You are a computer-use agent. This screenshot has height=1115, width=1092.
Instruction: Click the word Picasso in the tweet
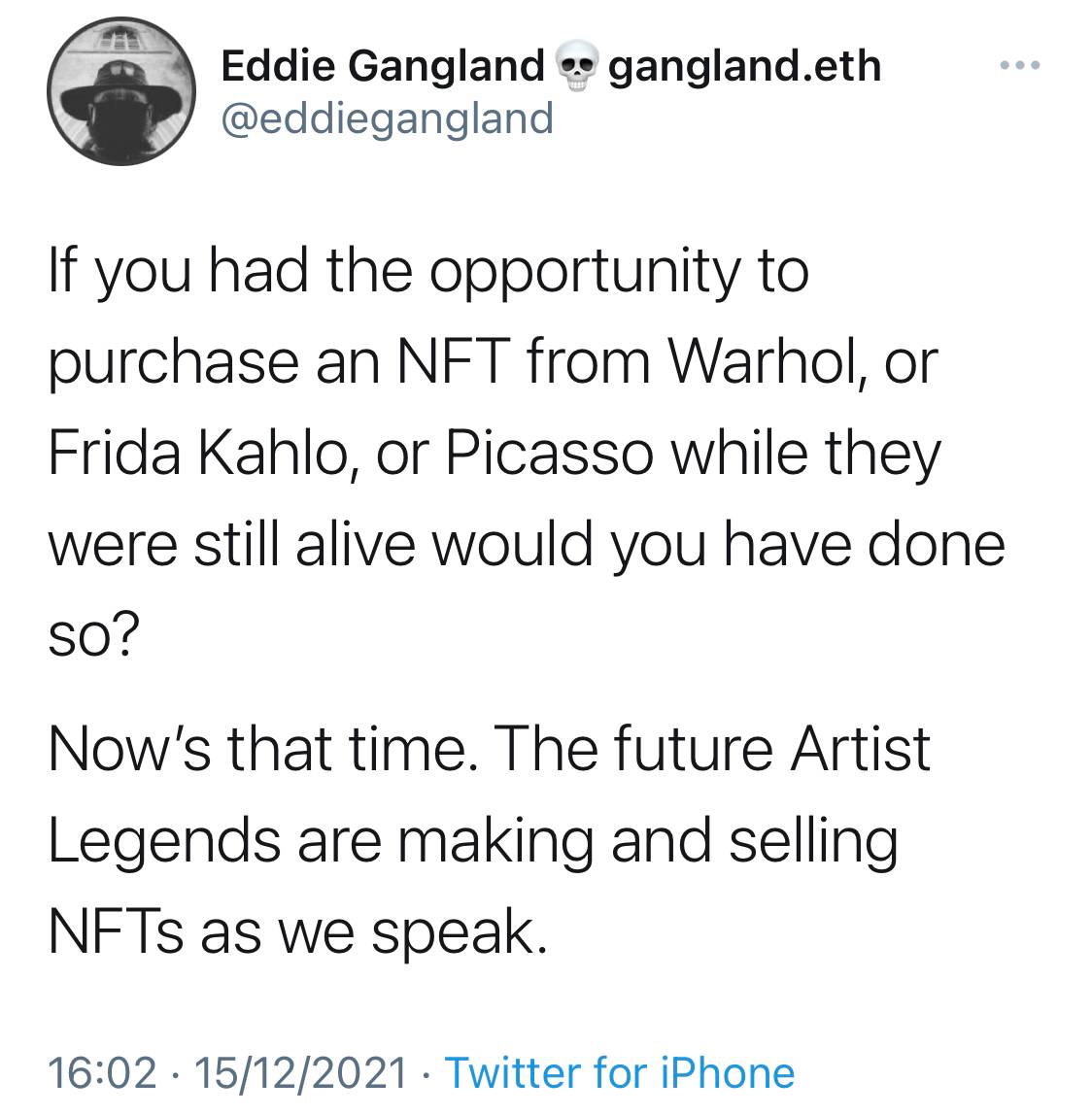[549, 454]
